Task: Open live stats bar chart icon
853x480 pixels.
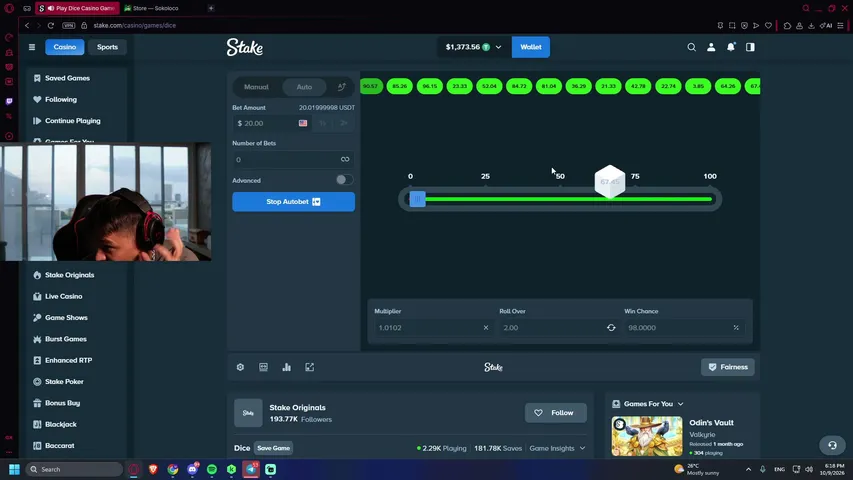Action: pyautogui.click(x=286, y=367)
